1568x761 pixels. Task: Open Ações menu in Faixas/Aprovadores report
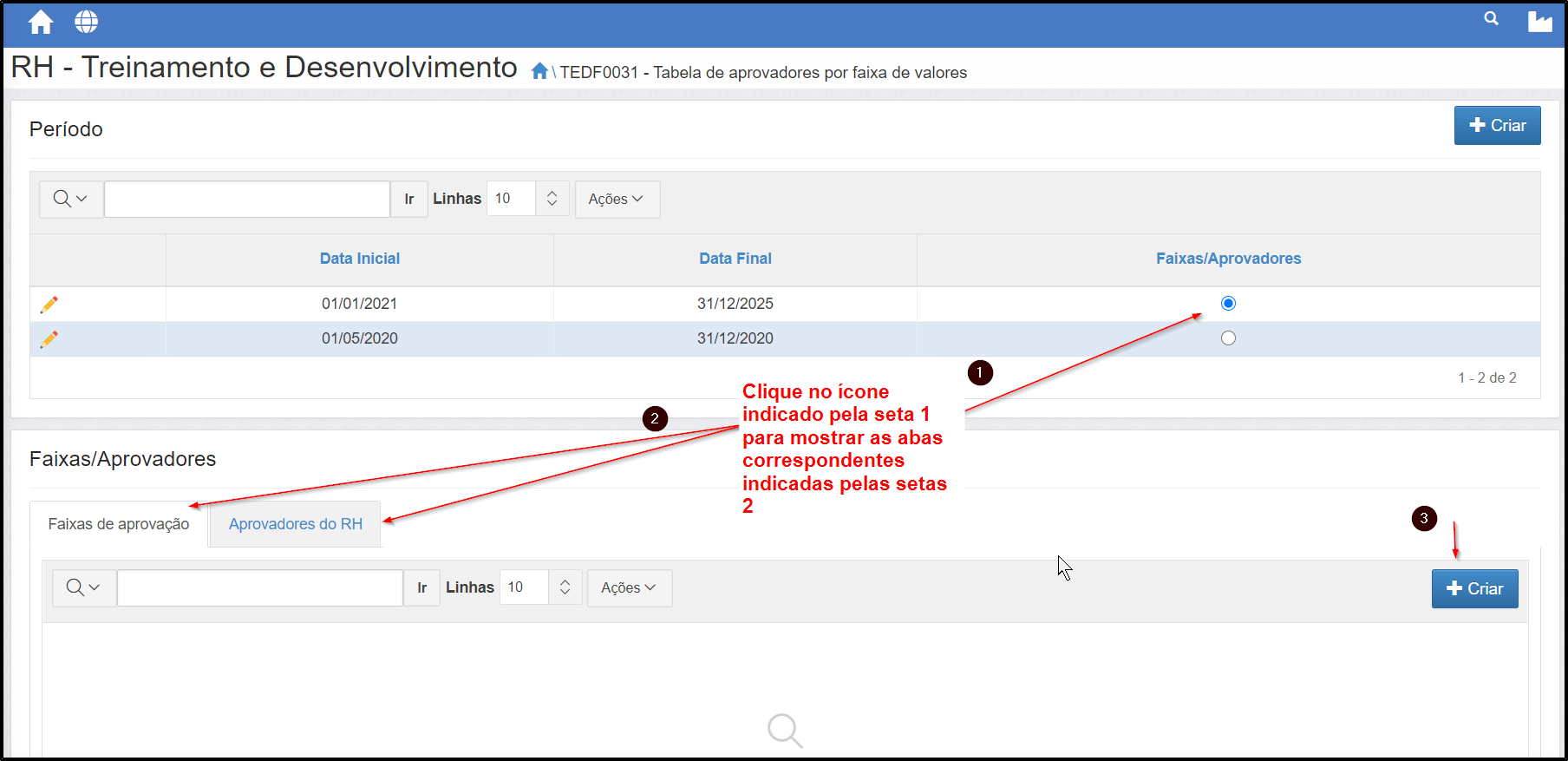click(630, 587)
